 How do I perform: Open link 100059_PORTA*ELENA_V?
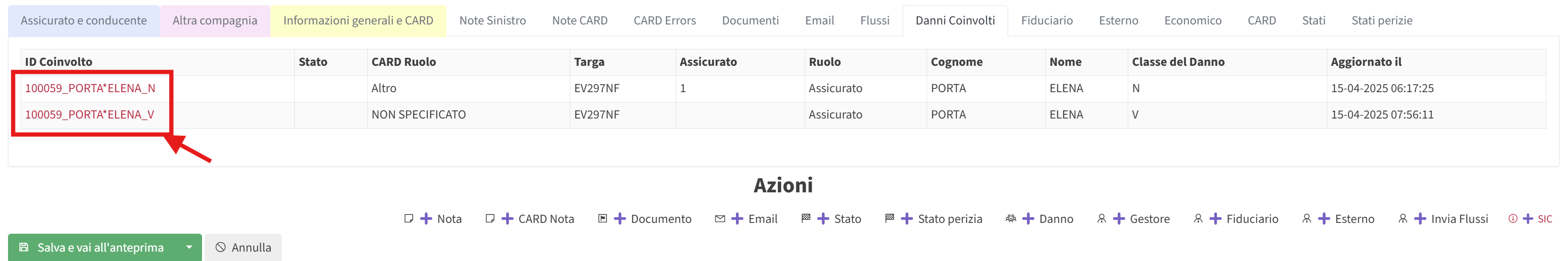pos(89,114)
